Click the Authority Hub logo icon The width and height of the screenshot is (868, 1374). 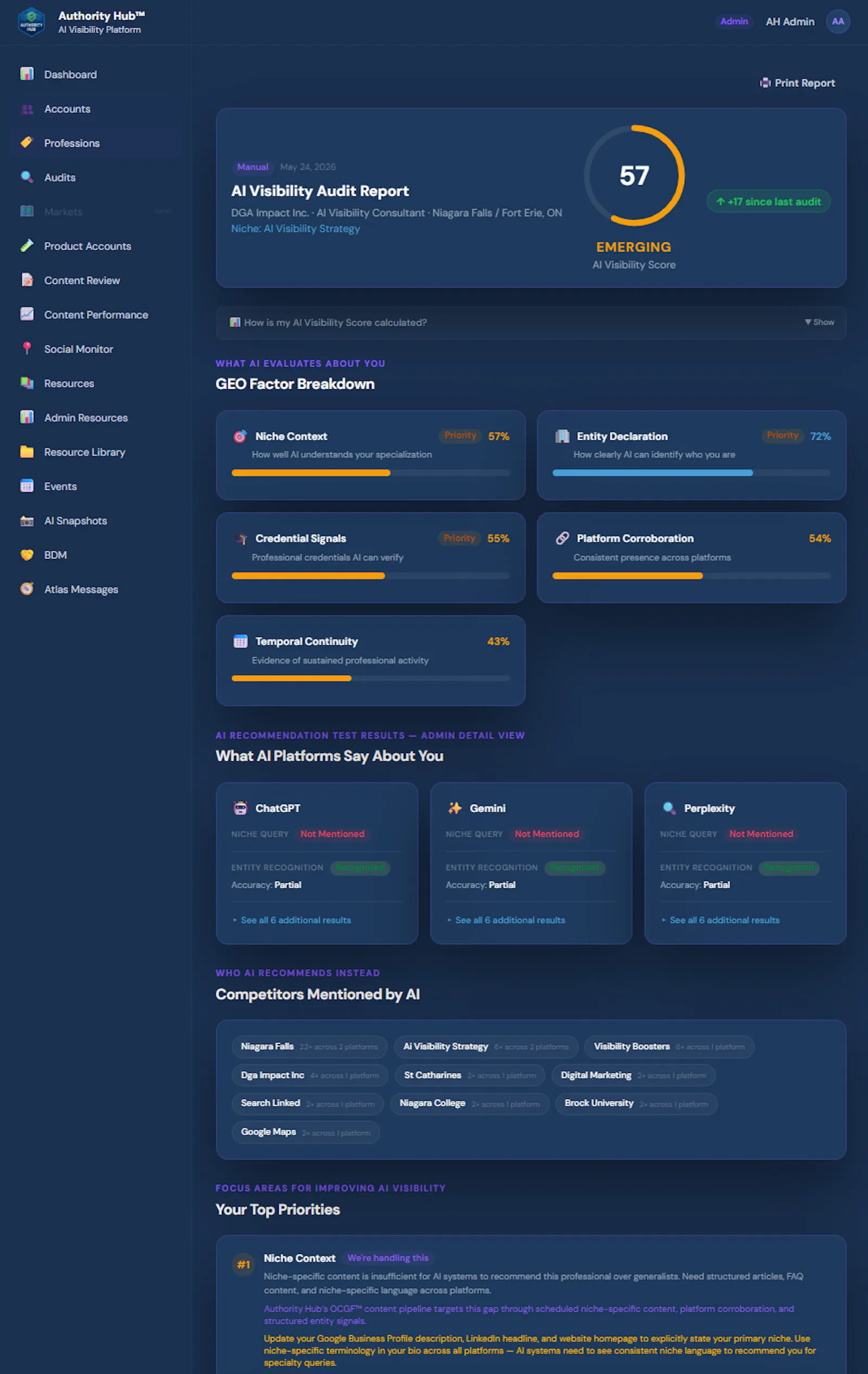[x=31, y=22]
